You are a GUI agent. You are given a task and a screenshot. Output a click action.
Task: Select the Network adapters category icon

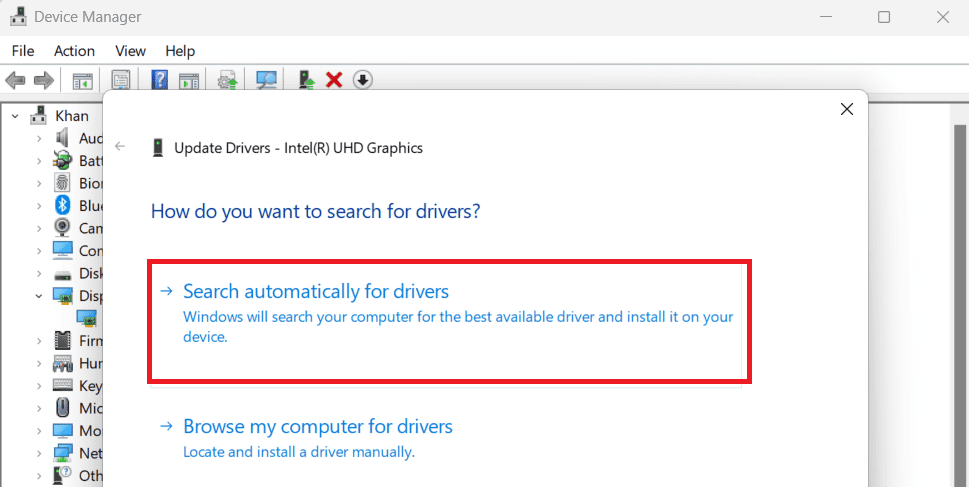point(62,453)
